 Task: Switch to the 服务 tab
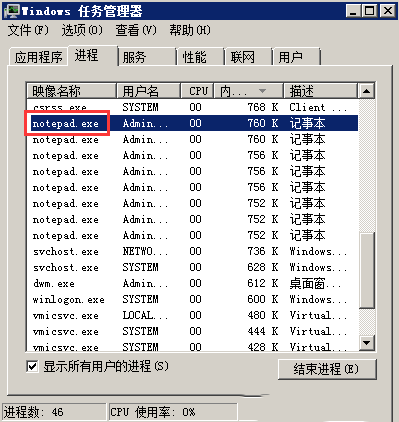click(x=147, y=57)
